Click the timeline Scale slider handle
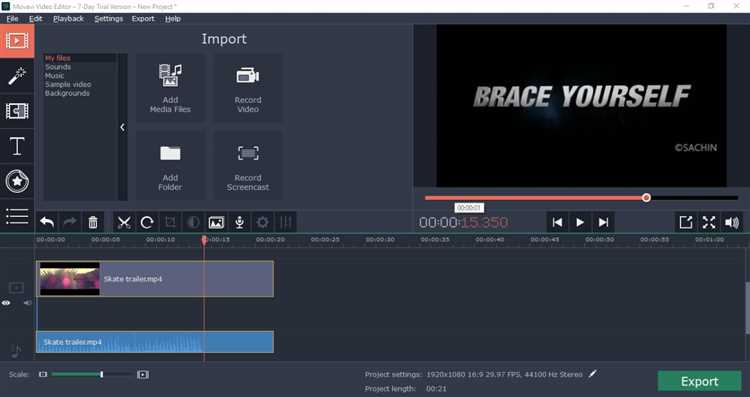750x397 pixels. [x=101, y=375]
